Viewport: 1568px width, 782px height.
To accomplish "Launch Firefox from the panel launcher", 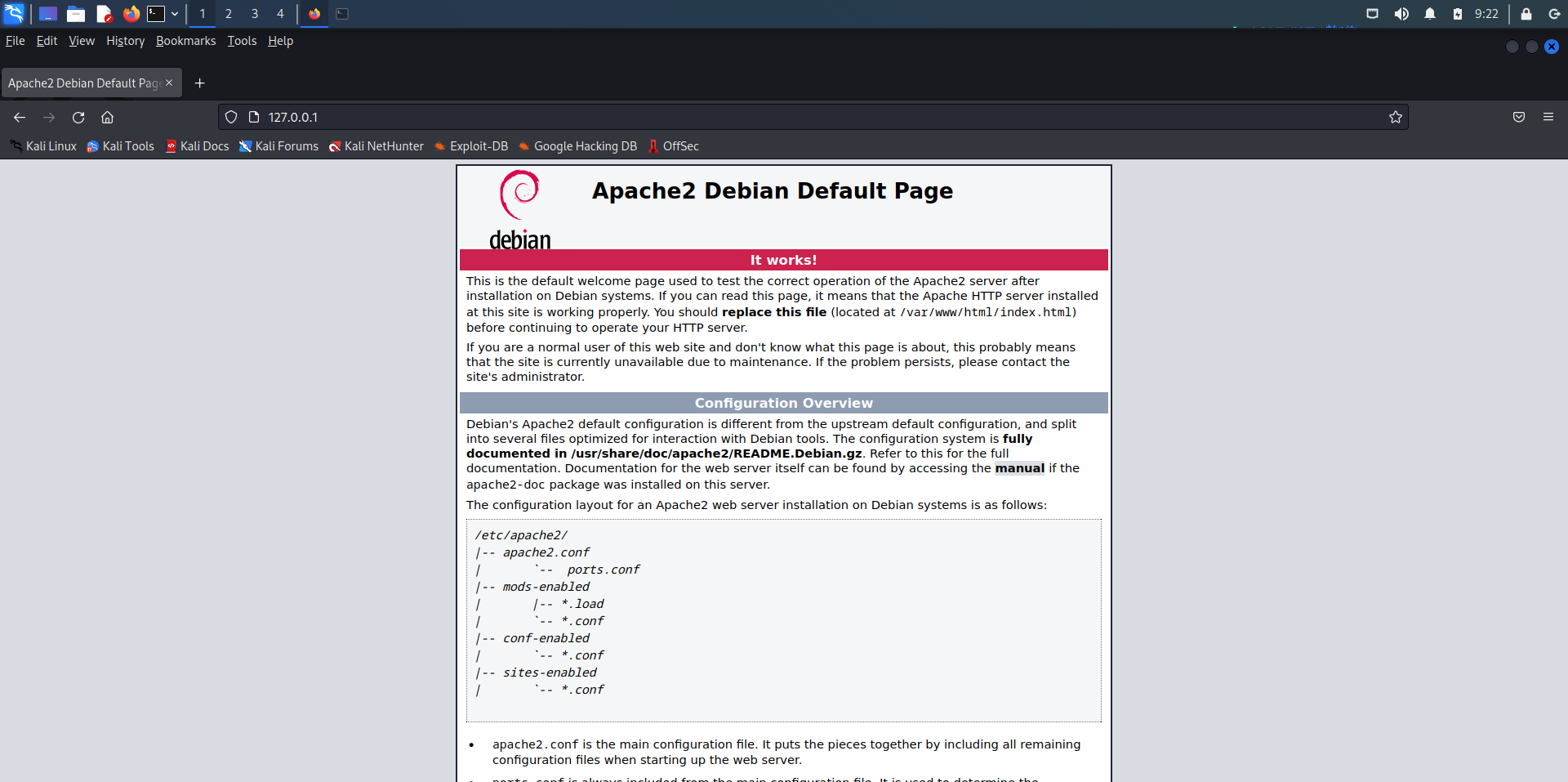I will (x=131, y=14).
